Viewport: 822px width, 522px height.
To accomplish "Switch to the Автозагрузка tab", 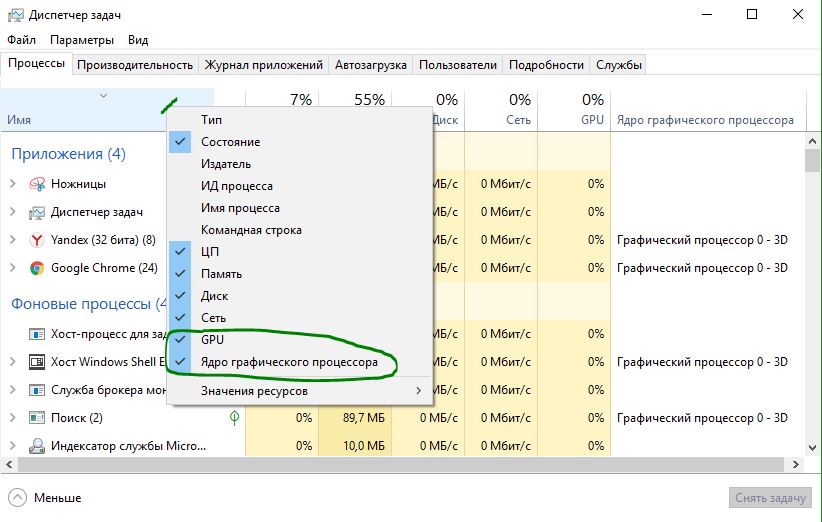I will pyautogui.click(x=371, y=65).
